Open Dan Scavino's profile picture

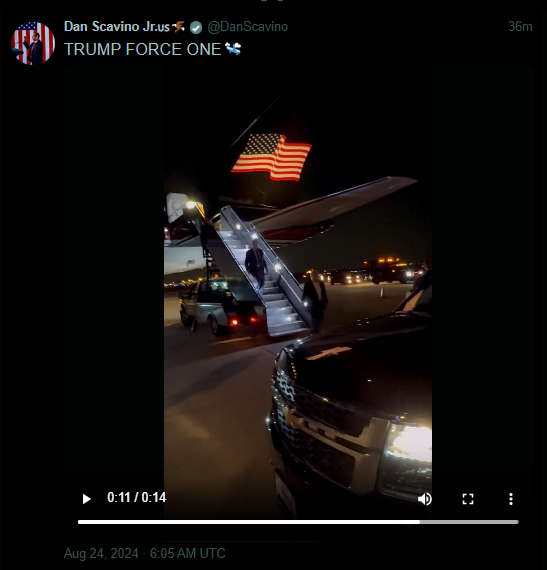click(x=33, y=43)
